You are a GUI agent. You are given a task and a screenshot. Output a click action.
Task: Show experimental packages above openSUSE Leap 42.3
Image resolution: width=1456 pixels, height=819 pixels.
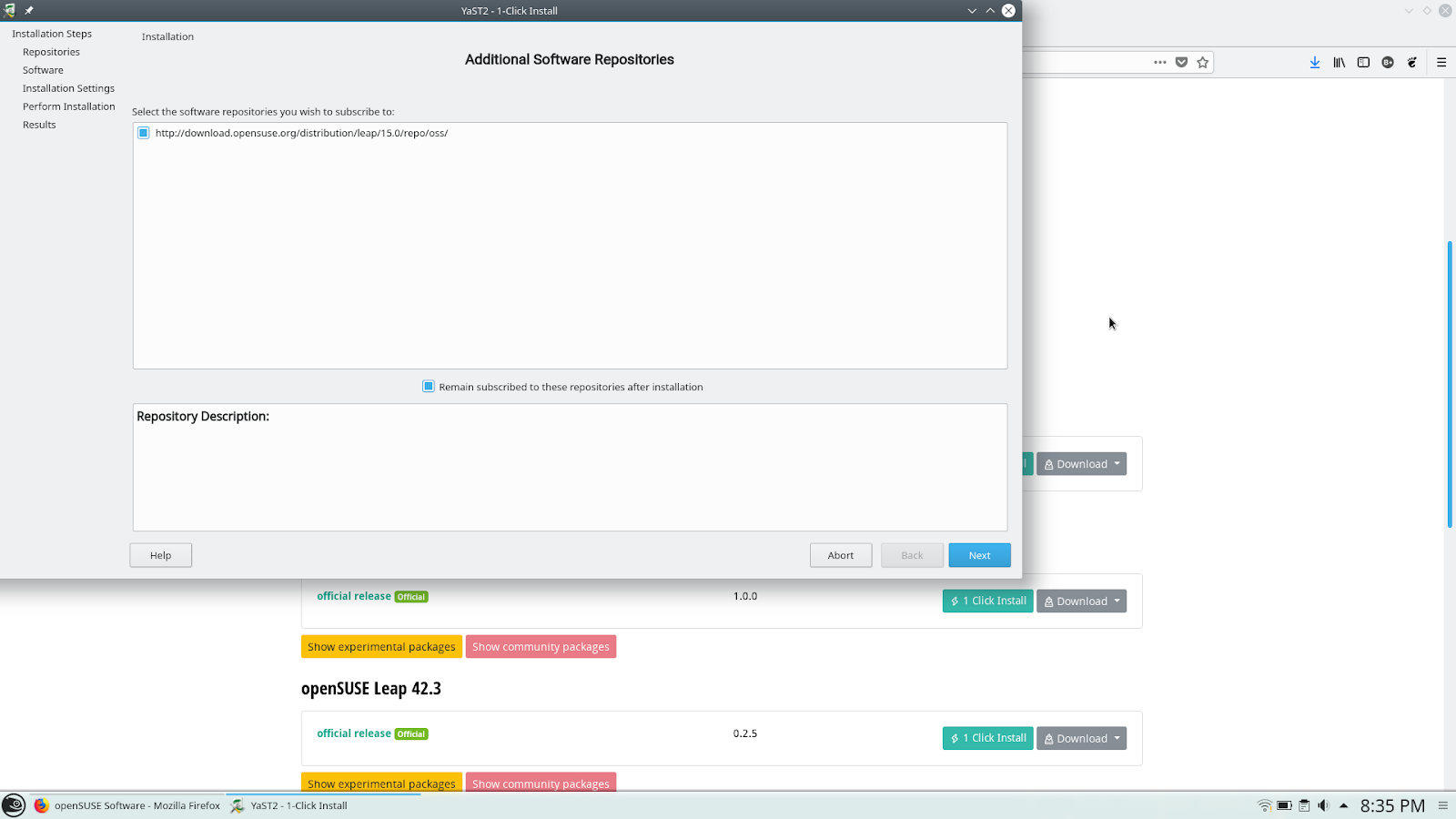(x=381, y=647)
